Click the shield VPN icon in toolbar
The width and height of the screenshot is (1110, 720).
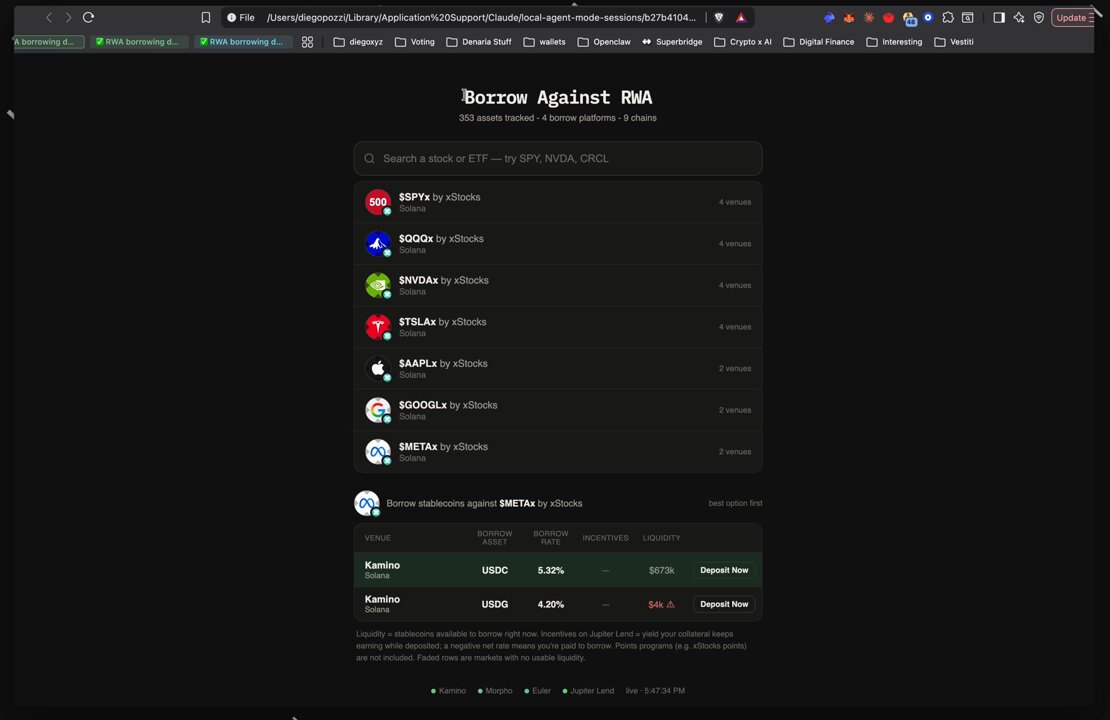click(x=1039, y=18)
